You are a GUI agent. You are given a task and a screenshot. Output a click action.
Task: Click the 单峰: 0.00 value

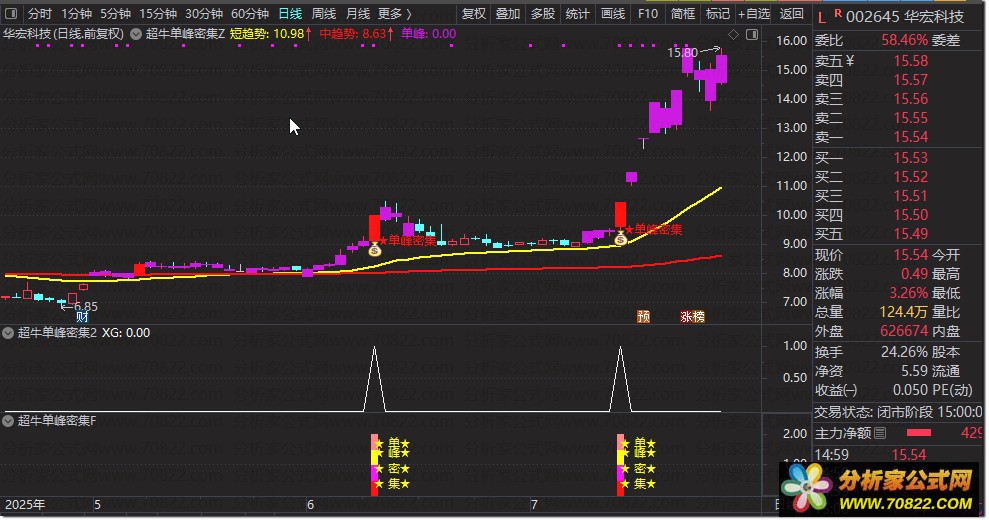(428, 34)
